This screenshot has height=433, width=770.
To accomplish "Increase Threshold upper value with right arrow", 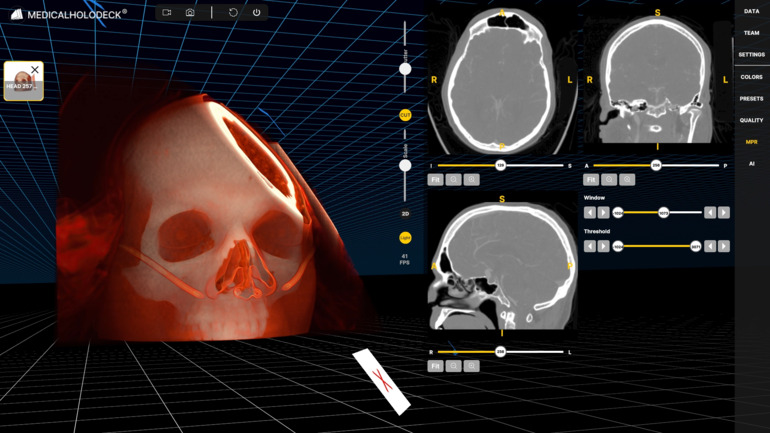I will click(724, 246).
